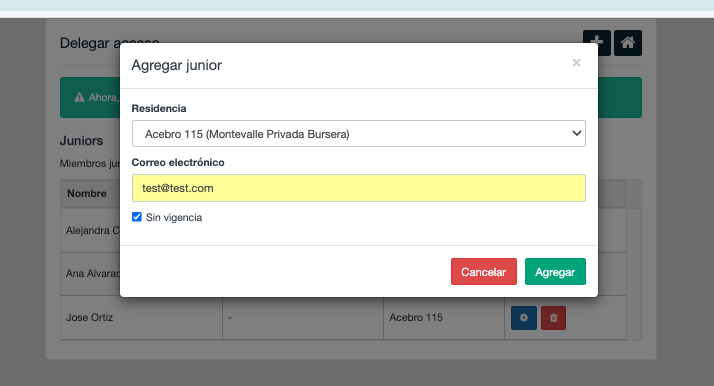This screenshot has height=386, width=714.
Task: Select the Jose Ortiz name cell
Action: [142, 318]
